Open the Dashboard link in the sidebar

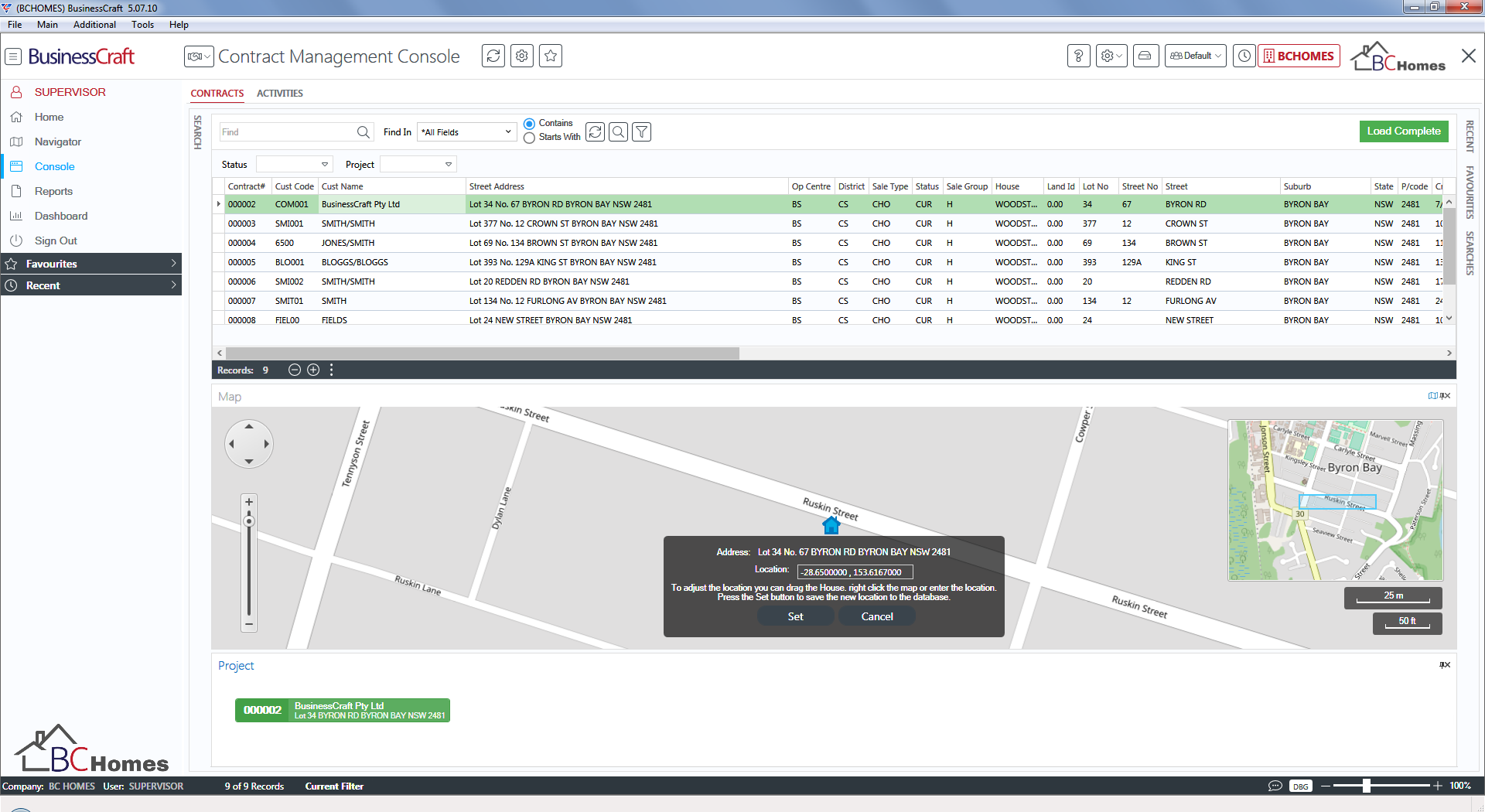61,216
